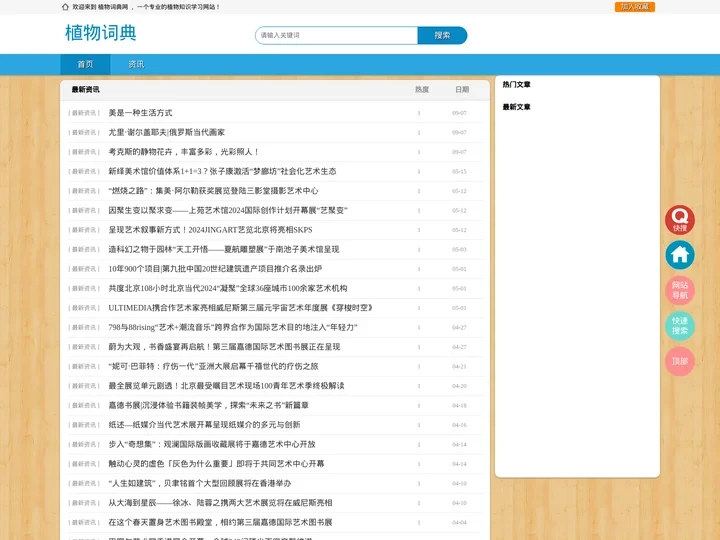Open article 蔚为大观 嘉德国际艺术图书展
This screenshot has height=540, width=720.
tap(224, 347)
